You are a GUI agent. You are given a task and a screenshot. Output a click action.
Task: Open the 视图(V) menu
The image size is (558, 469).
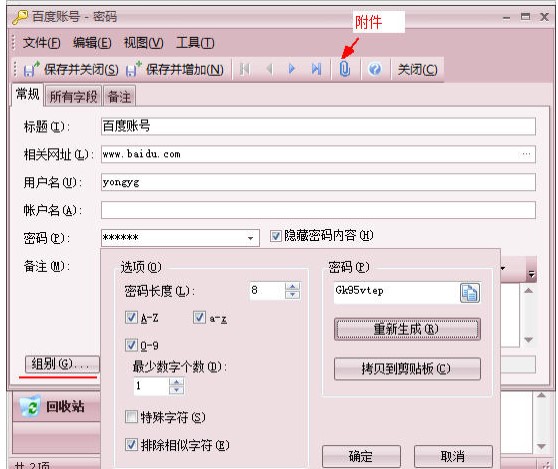point(143,43)
